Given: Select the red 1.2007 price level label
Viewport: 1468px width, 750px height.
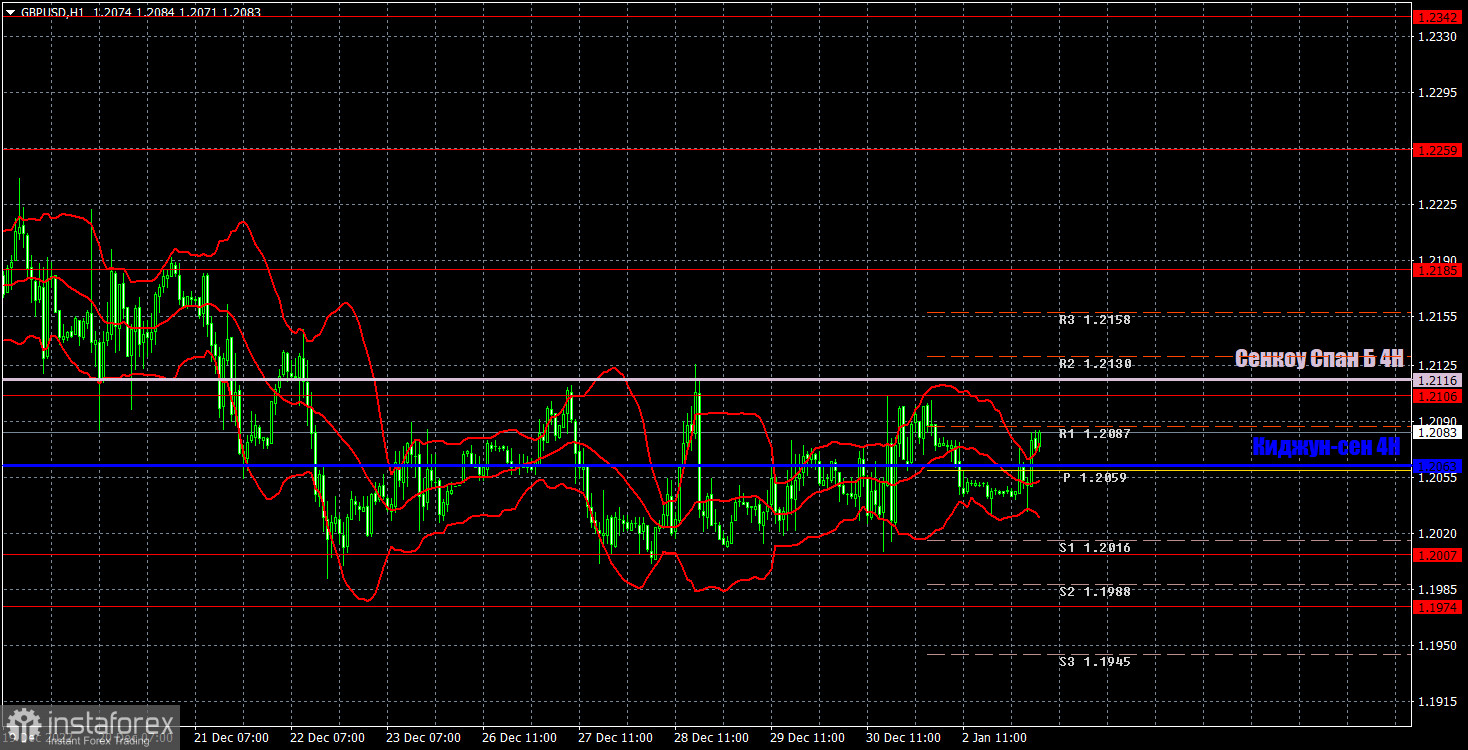Looking at the screenshot, I should (1438, 555).
